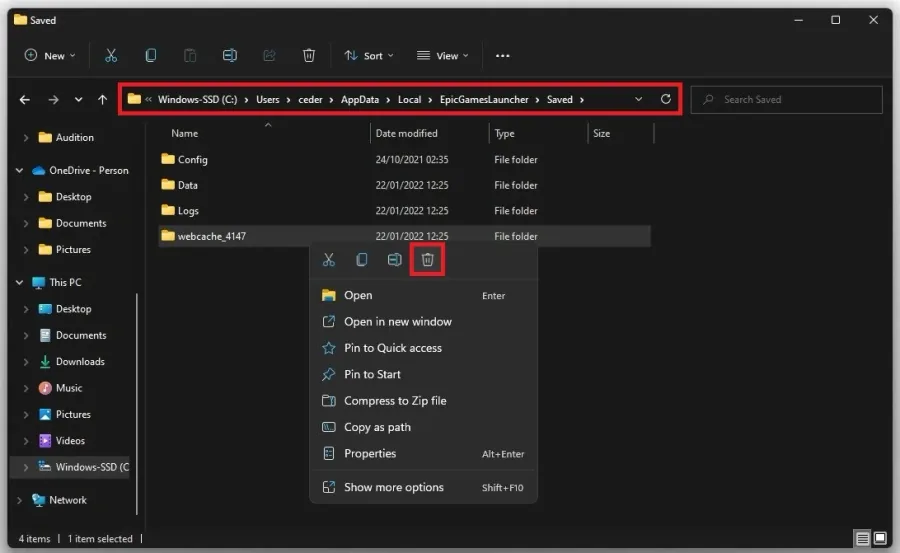
Task: Open the three-dot See more menu
Action: (502, 56)
